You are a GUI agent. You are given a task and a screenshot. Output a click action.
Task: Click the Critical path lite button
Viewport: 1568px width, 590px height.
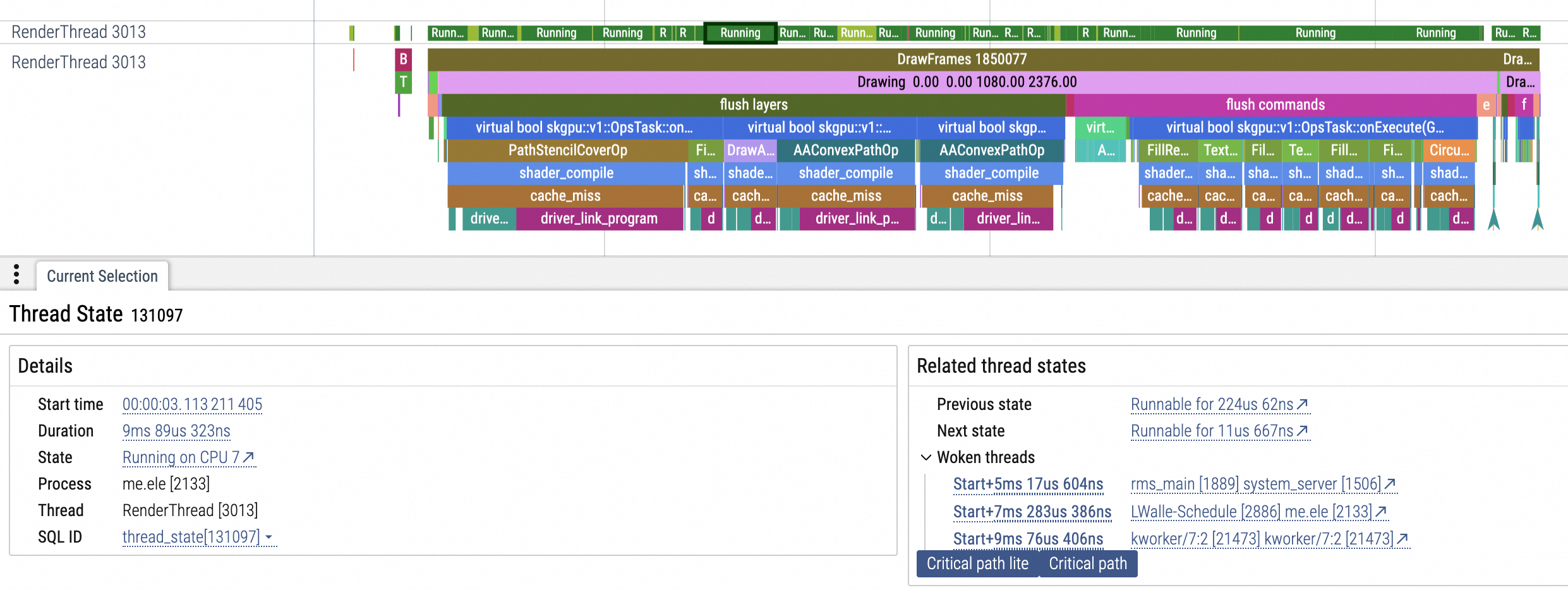977,563
